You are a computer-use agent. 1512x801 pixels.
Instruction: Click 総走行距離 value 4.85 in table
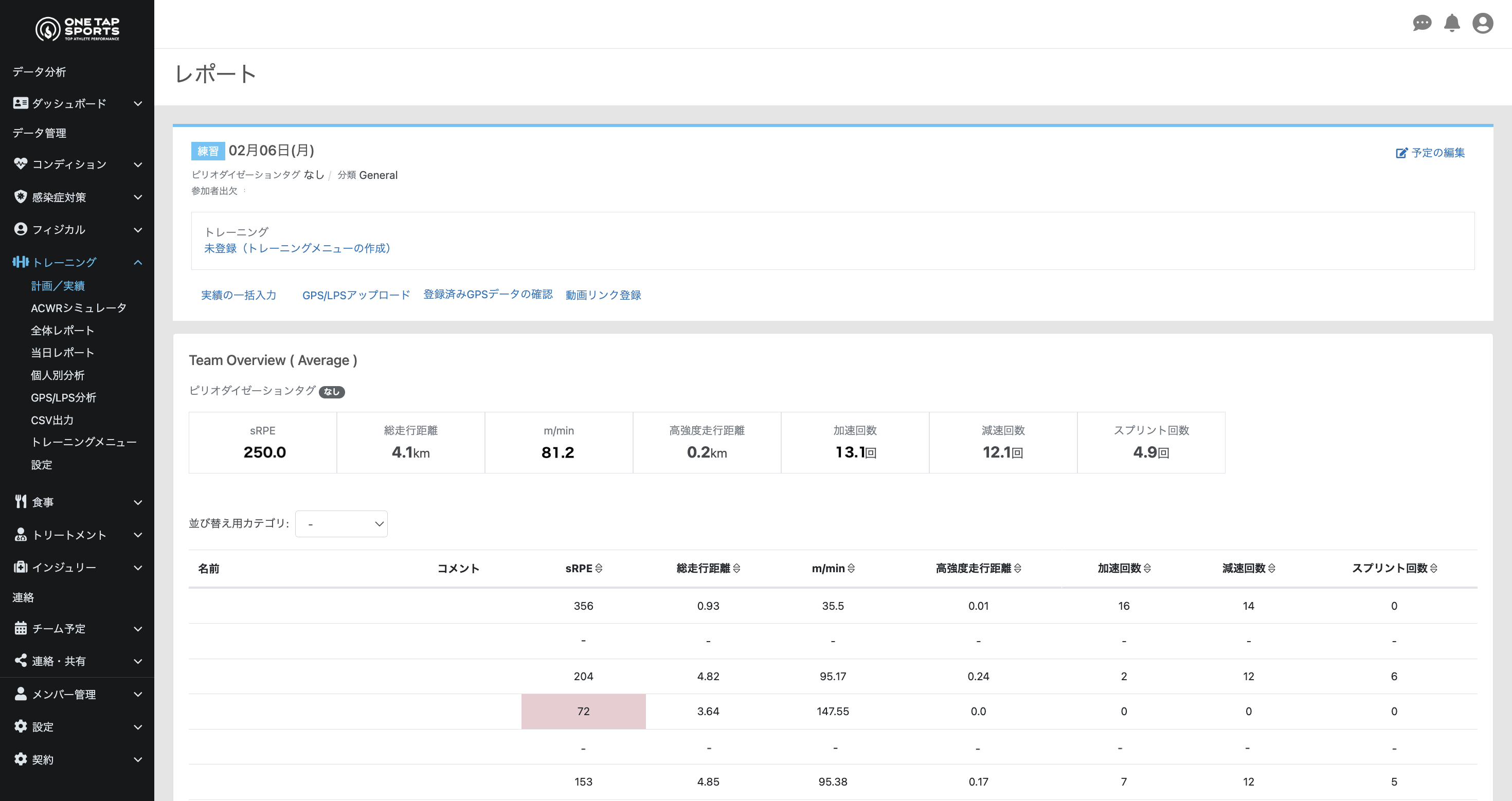click(708, 781)
